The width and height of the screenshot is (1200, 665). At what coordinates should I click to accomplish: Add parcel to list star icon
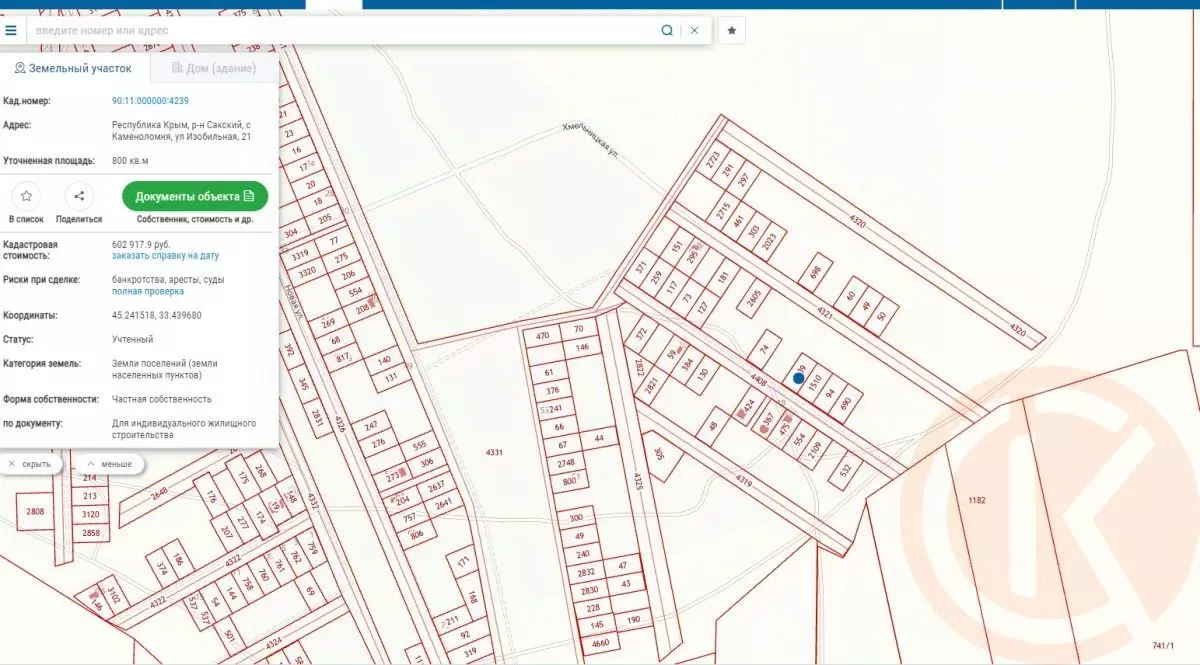[x=27, y=196]
